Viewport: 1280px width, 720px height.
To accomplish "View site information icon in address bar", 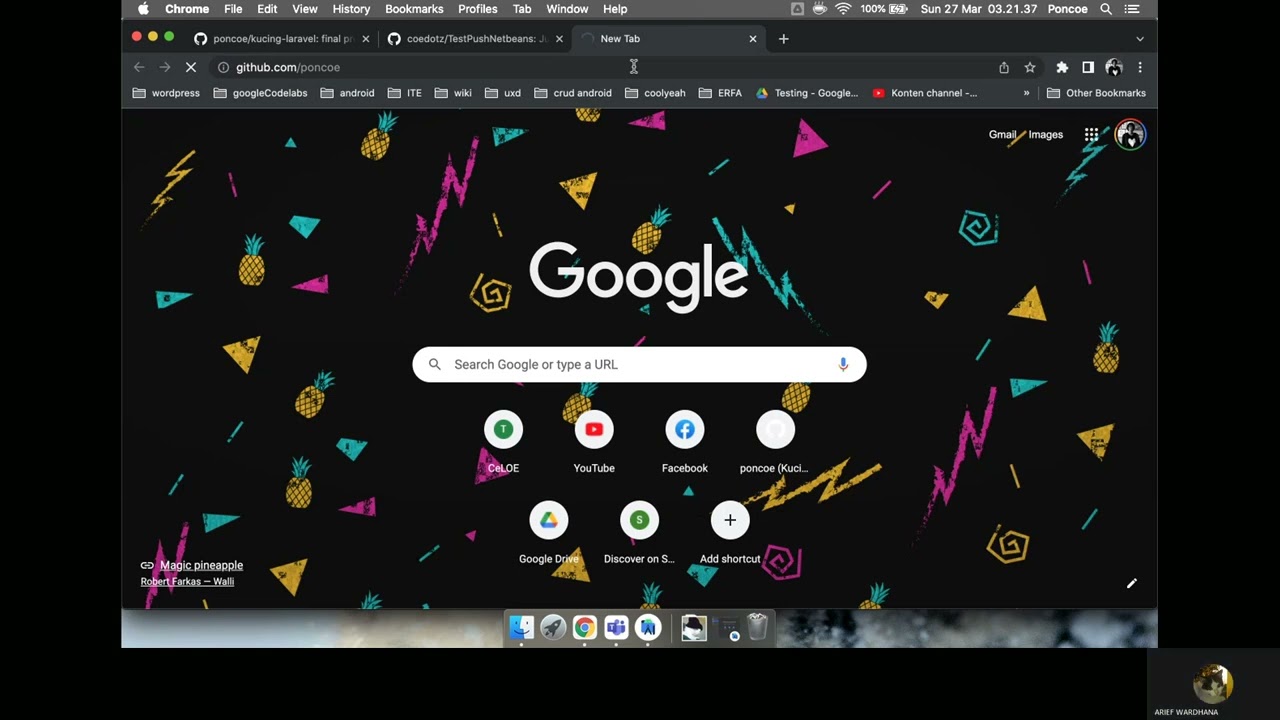I will click(223, 67).
